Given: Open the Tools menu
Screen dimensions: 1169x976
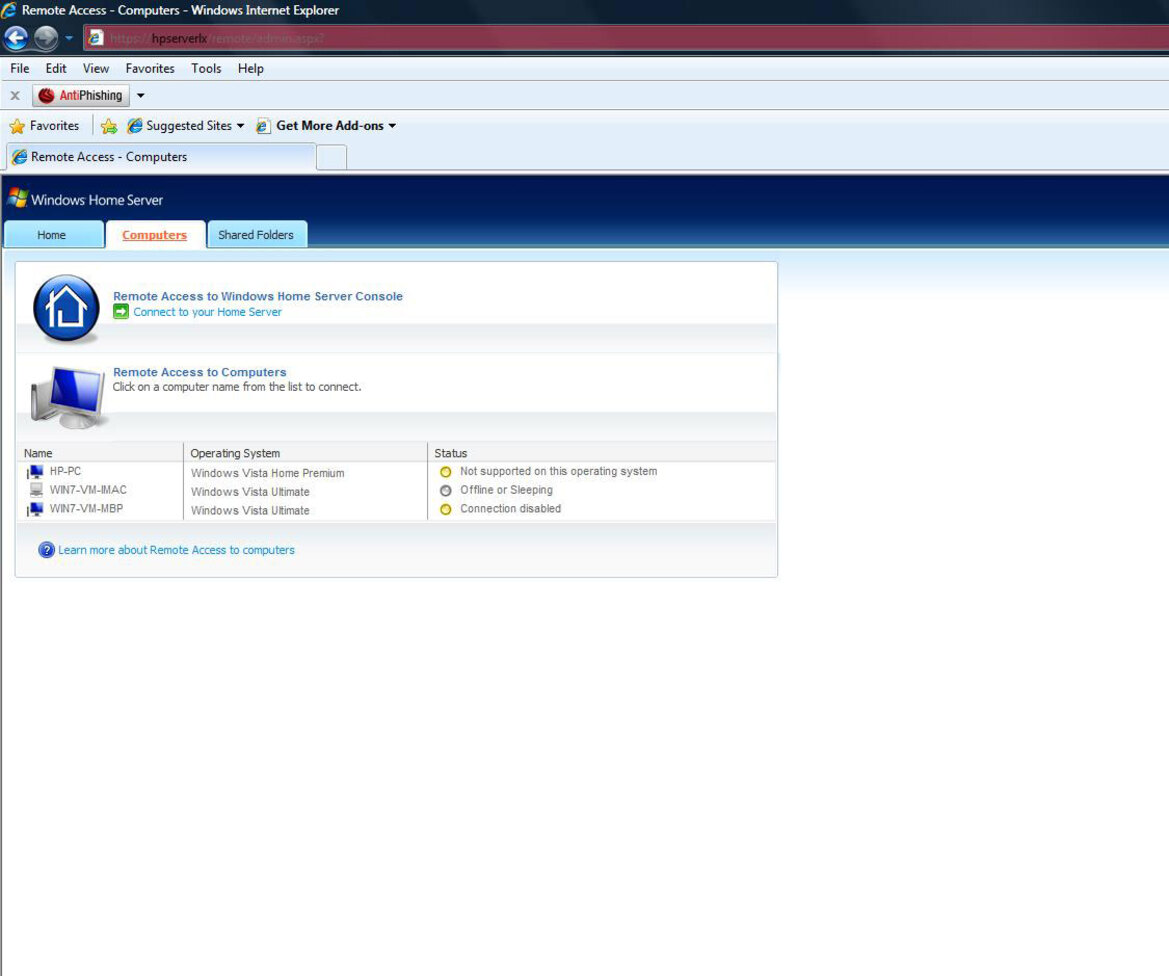Looking at the screenshot, I should pyautogui.click(x=206, y=69).
